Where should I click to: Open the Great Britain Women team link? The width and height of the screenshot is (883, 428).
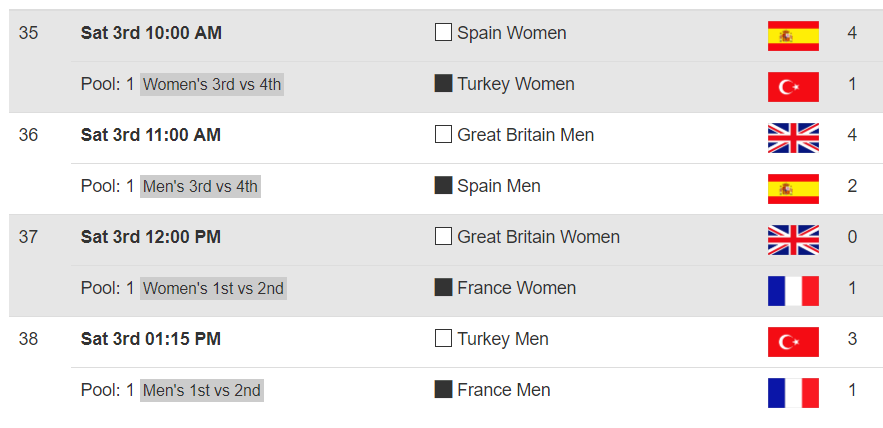[x=538, y=237]
